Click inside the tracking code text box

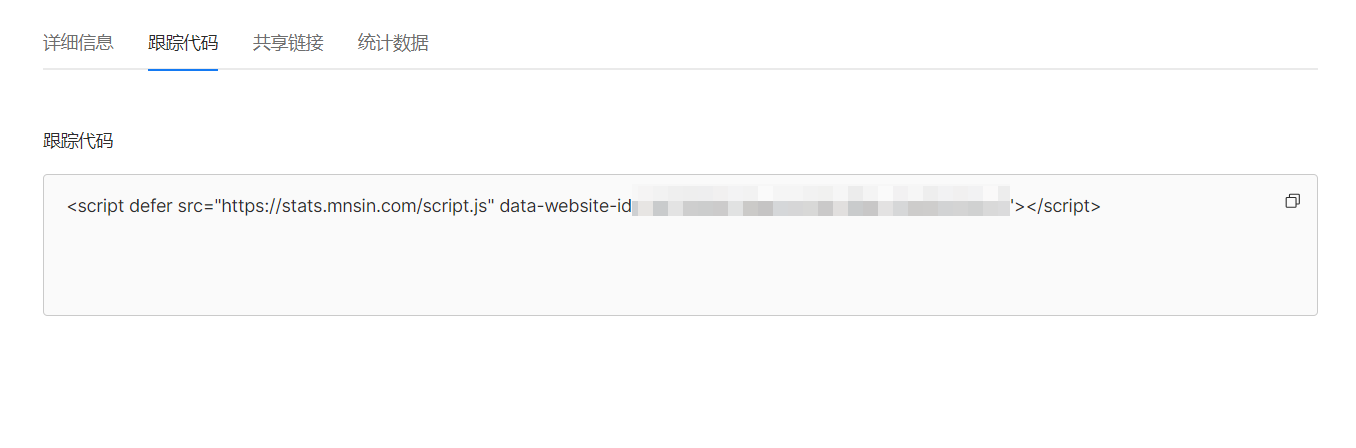pos(680,245)
